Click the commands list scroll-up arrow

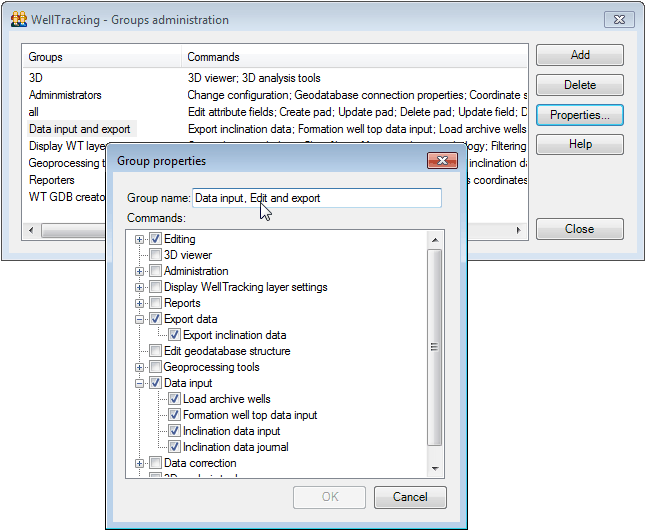pyautogui.click(x=434, y=240)
